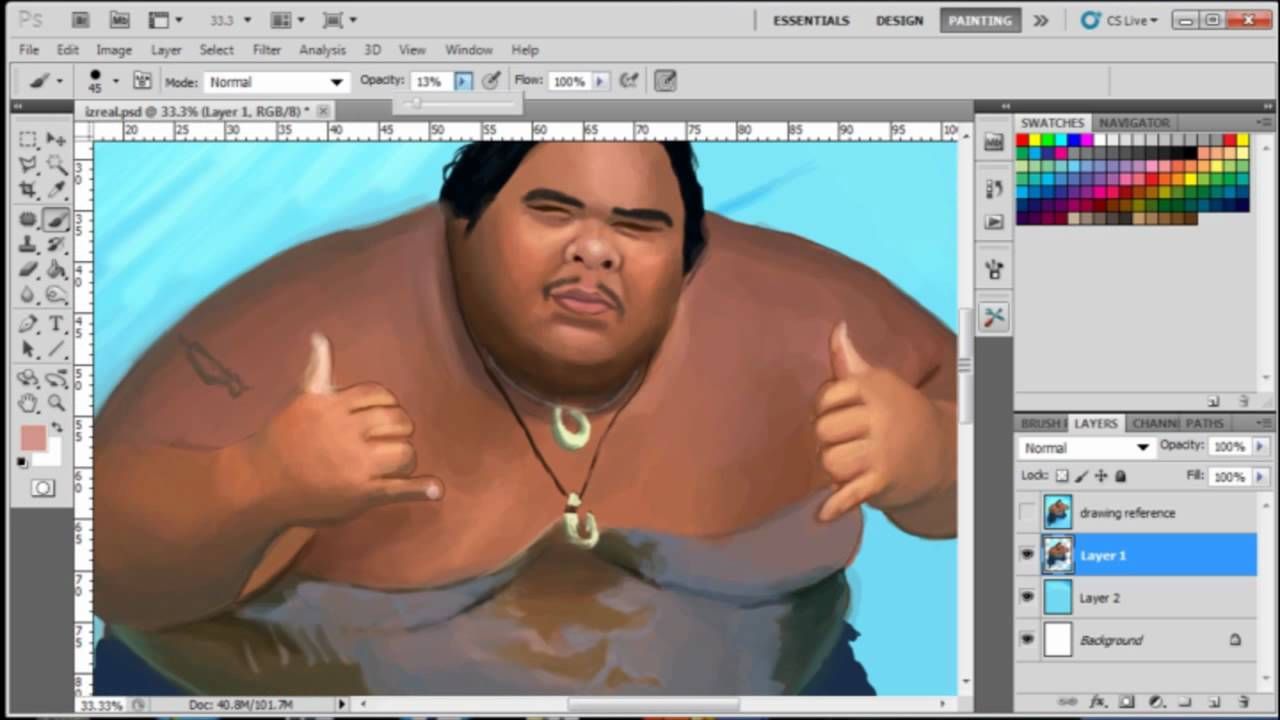Open the layer blend mode dropdown
Image resolution: width=1280 pixels, height=720 pixels.
[x=1087, y=448]
